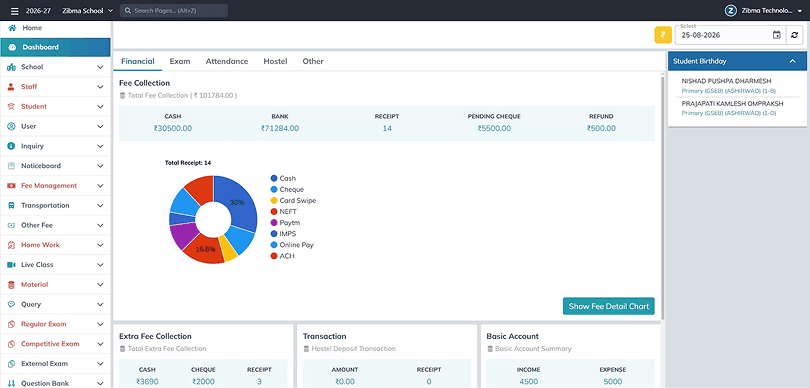Click the Competitive Exam icon
This screenshot has width=810, height=388.
11,344
